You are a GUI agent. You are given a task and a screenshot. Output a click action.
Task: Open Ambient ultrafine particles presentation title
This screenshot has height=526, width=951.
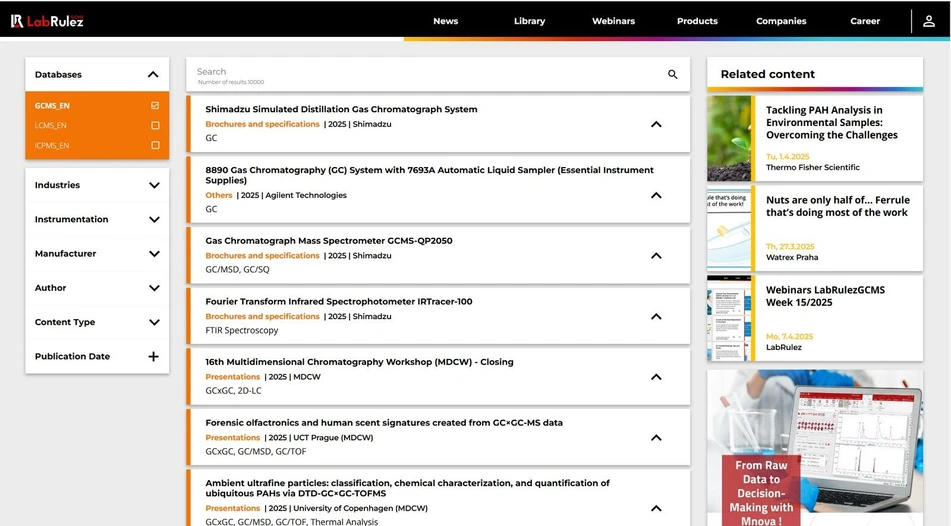tap(407, 488)
